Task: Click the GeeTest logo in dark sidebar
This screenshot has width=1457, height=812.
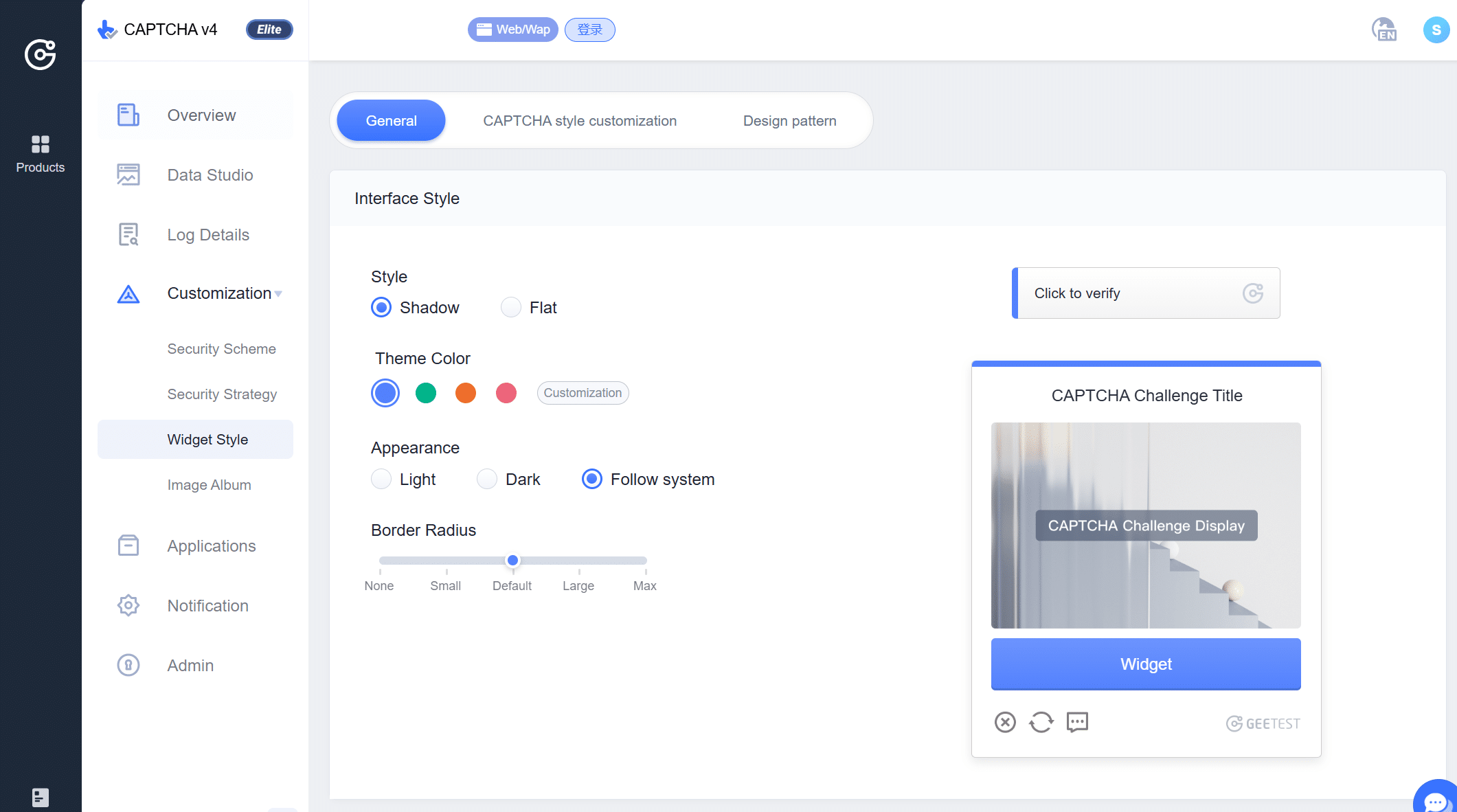Action: pyautogui.click(x=40, y=54)
